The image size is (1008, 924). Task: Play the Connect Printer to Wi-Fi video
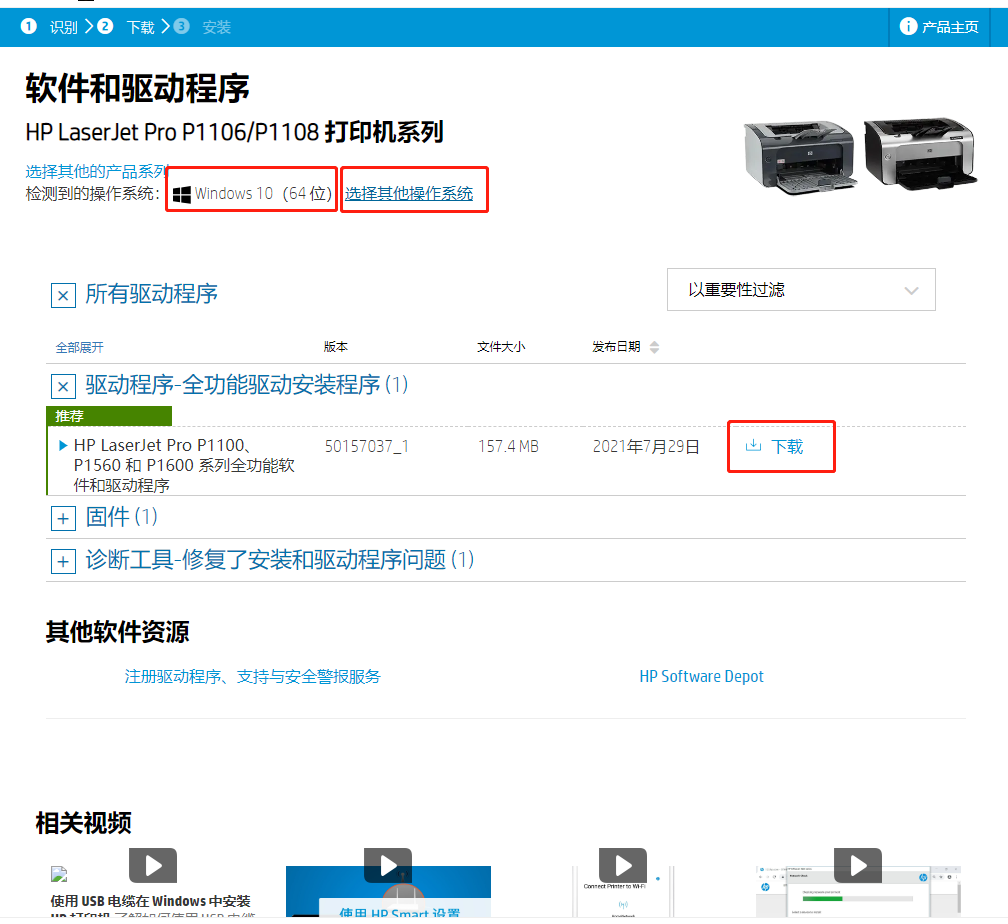point(623,865)
